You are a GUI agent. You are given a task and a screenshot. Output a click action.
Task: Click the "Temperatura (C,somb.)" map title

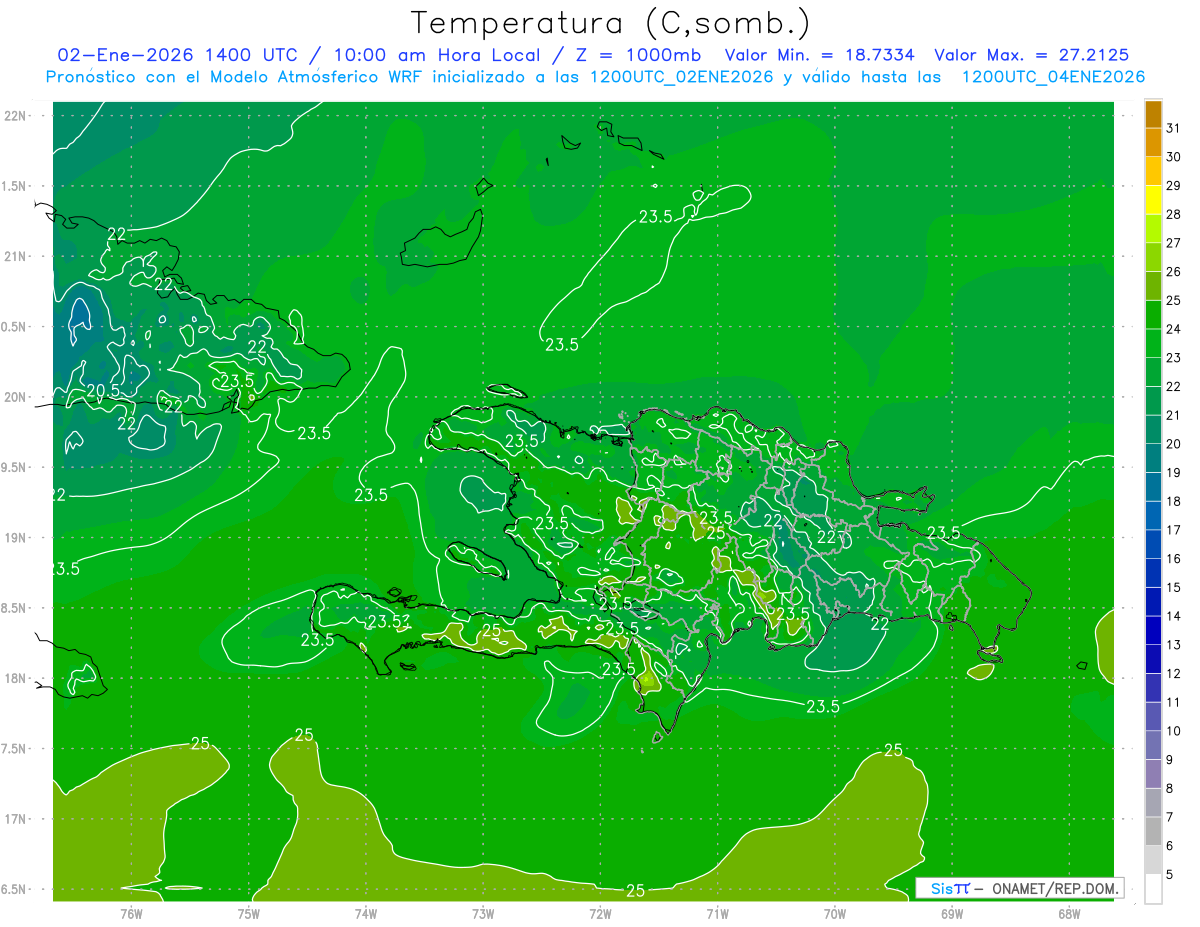tap(611, 23)
